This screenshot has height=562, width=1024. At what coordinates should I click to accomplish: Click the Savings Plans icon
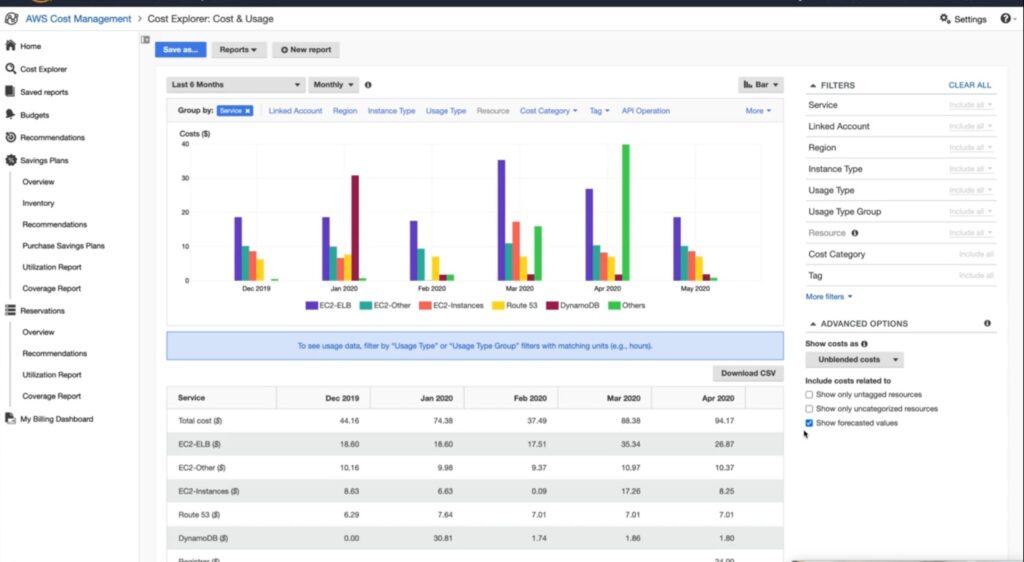(10, 160)
